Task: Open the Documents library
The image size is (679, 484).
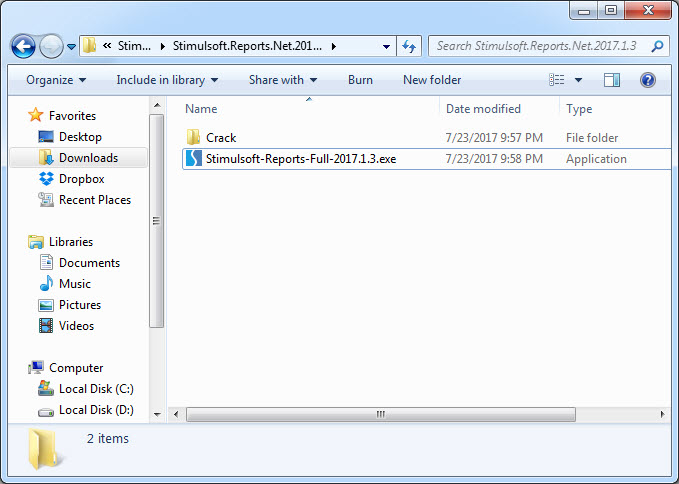Action: (89, 263)
